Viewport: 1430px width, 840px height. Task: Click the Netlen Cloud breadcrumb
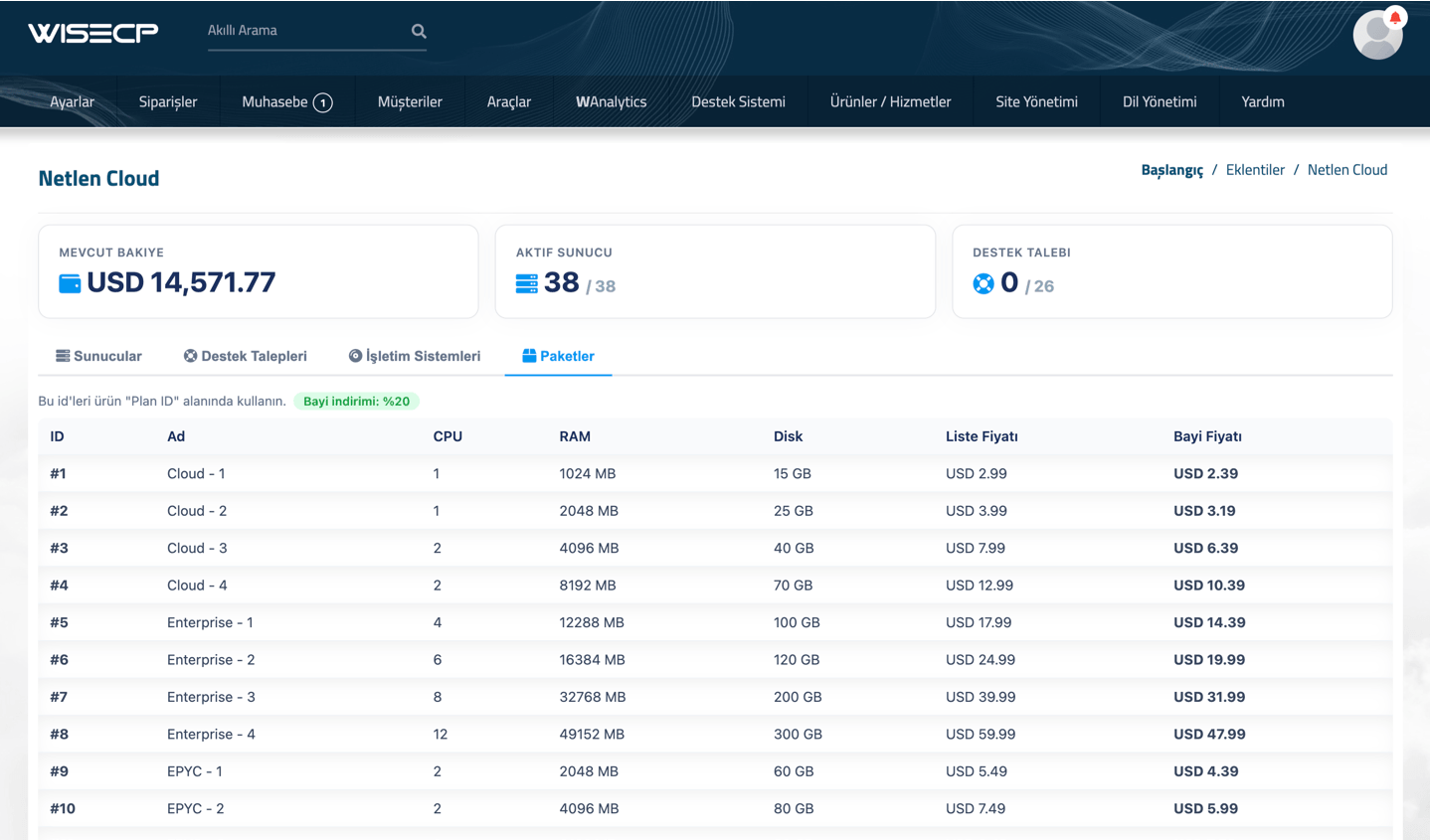(x=1347, y=170)
